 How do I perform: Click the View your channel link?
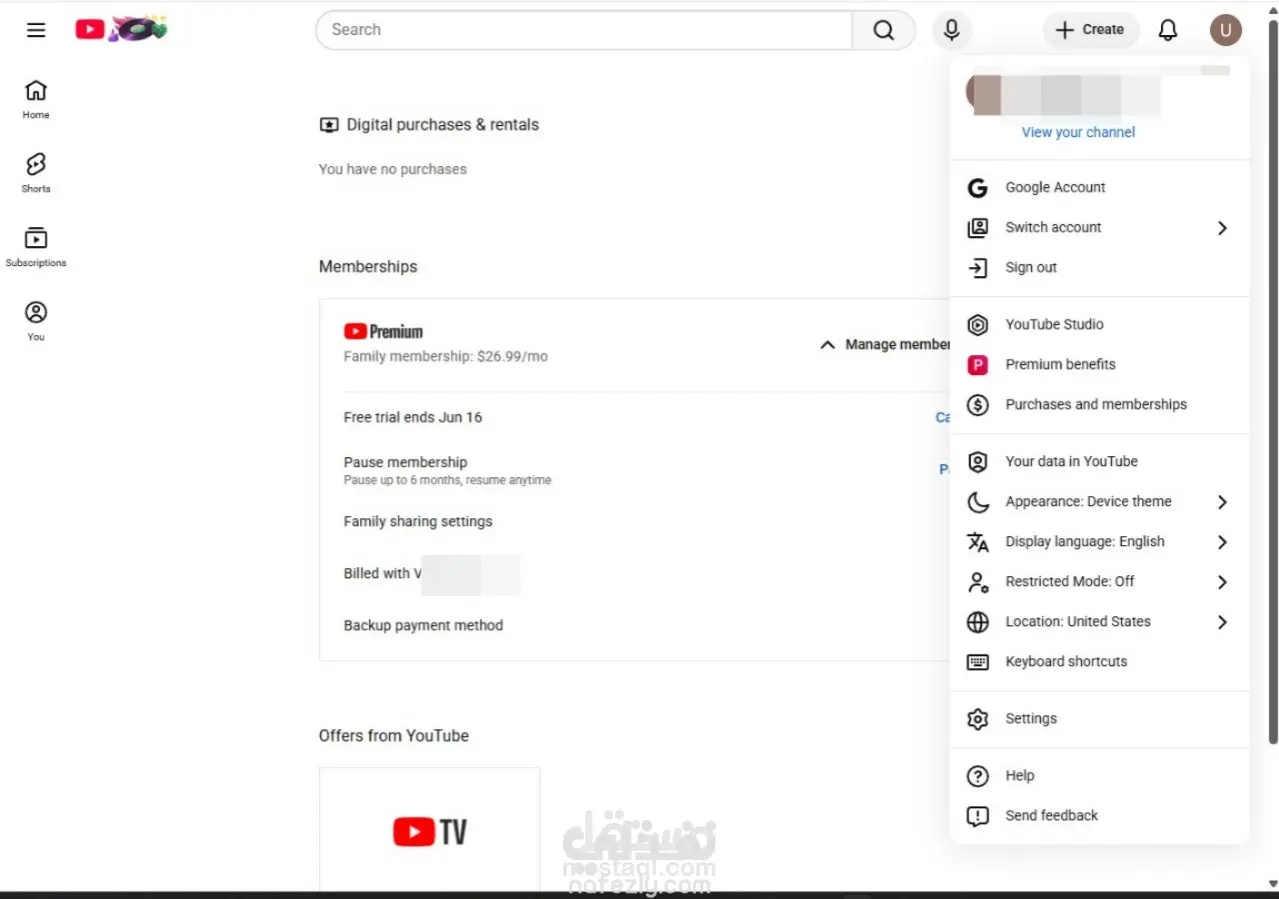1078,132
